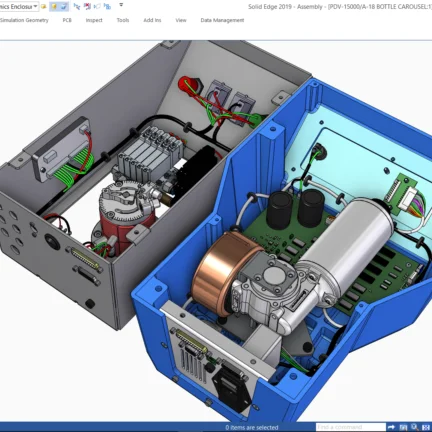Switch to the PCB tab
This screenshot has width=432, height=432.
(67, 20)
